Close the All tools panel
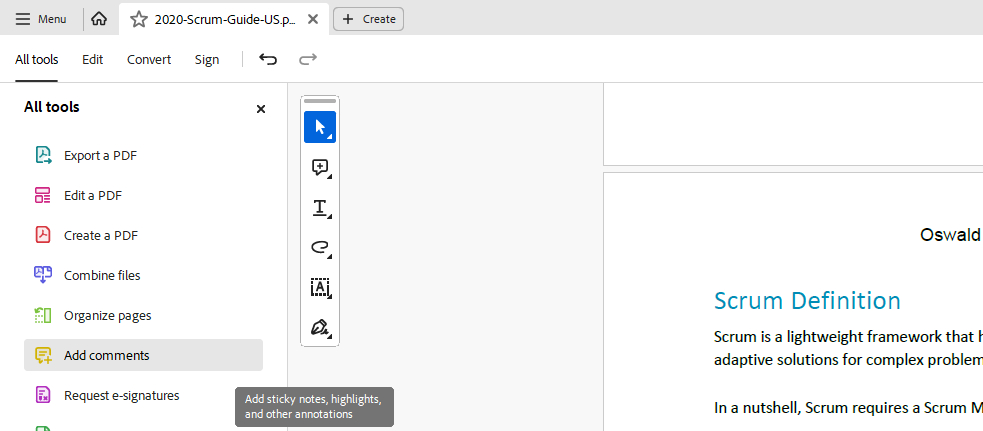 click(x=261, y=109)
